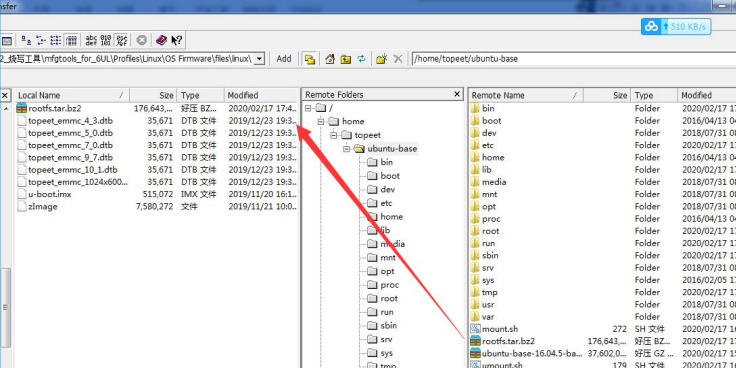Collapse the topeet tree node
The width and height of the screenshot is (736, 368).
334,135
